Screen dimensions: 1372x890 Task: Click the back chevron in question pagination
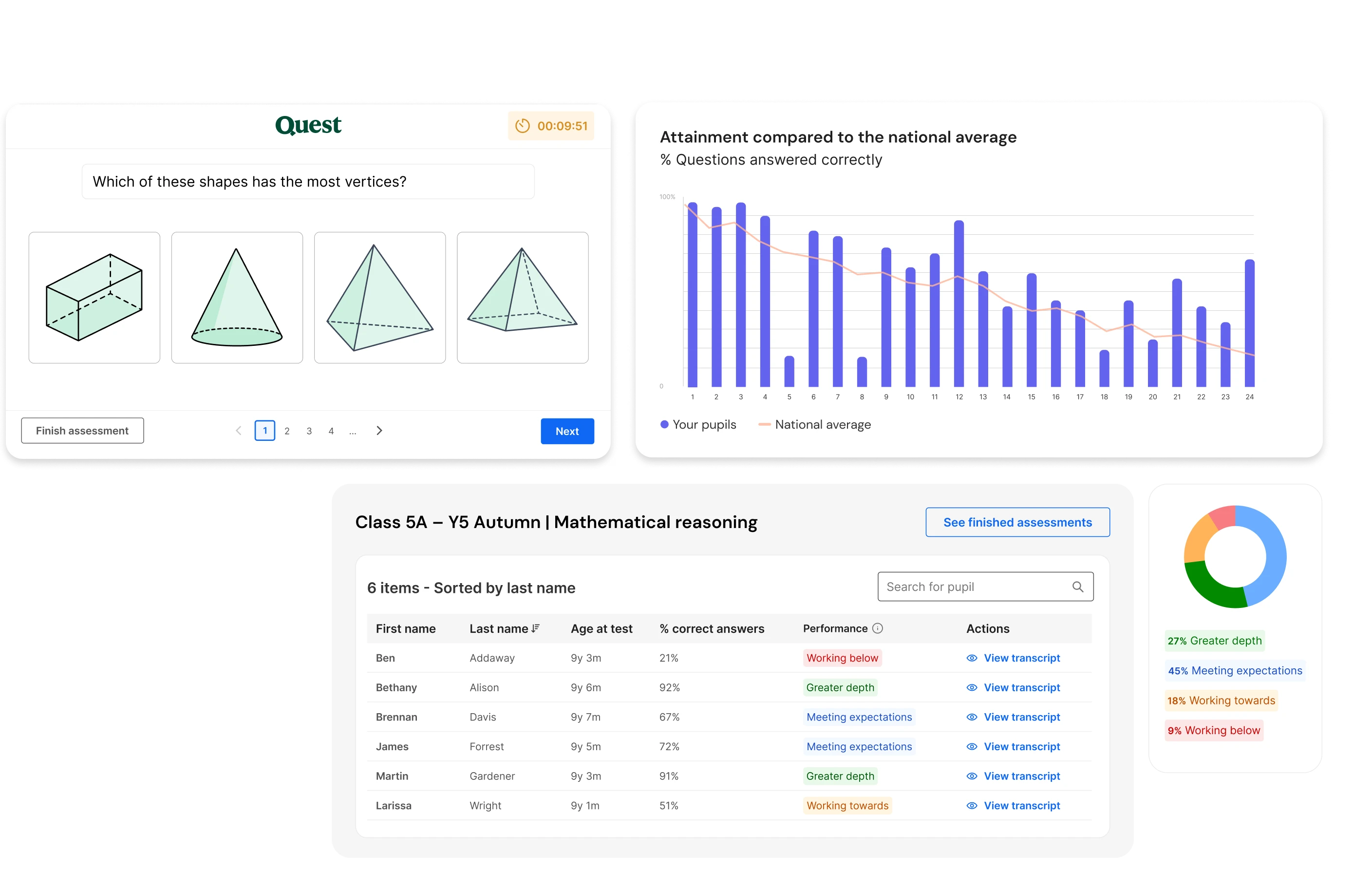(238, 431)
